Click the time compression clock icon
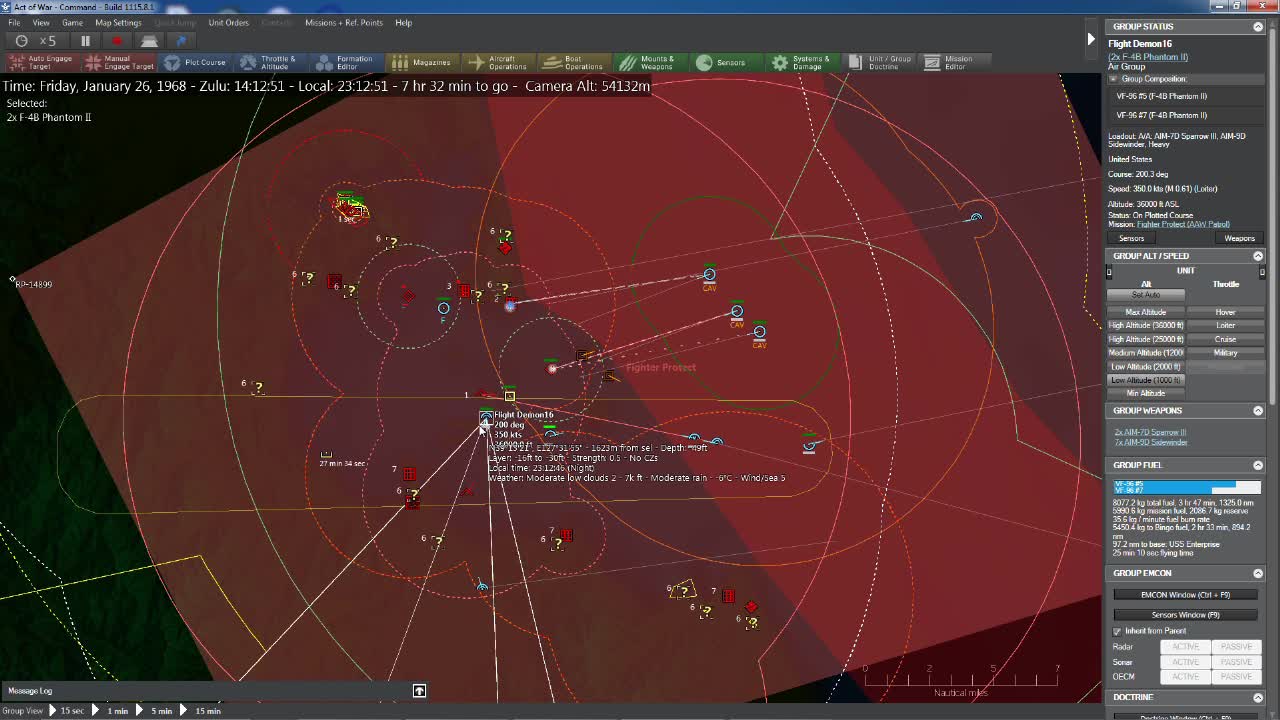This screenshot has height=720, width=1280. [x=21, y=41]
